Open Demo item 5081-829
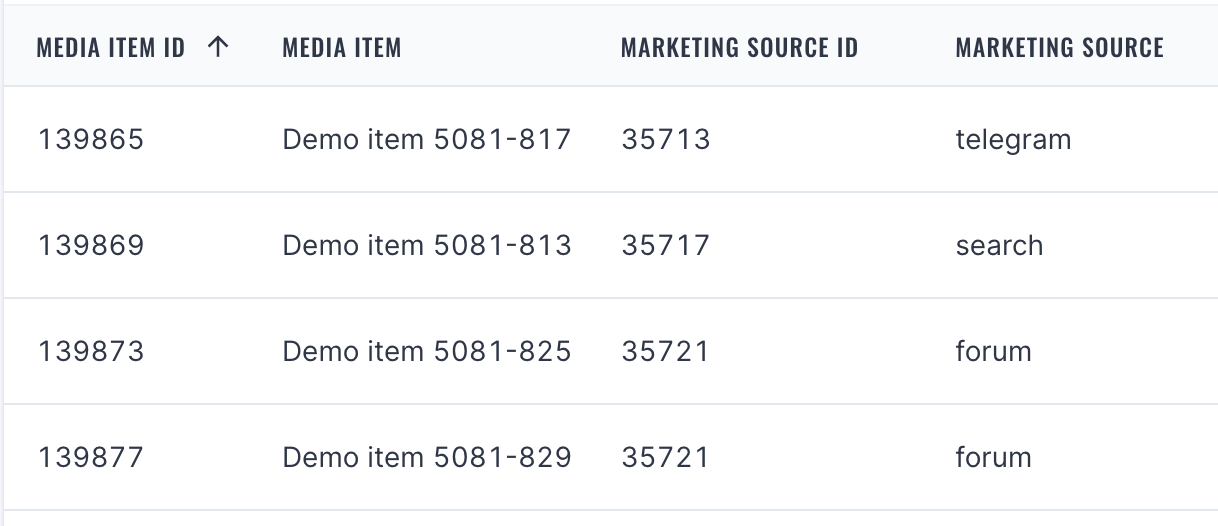Image resolution: width=1218 pixels, height=526 pixels. 427,457
